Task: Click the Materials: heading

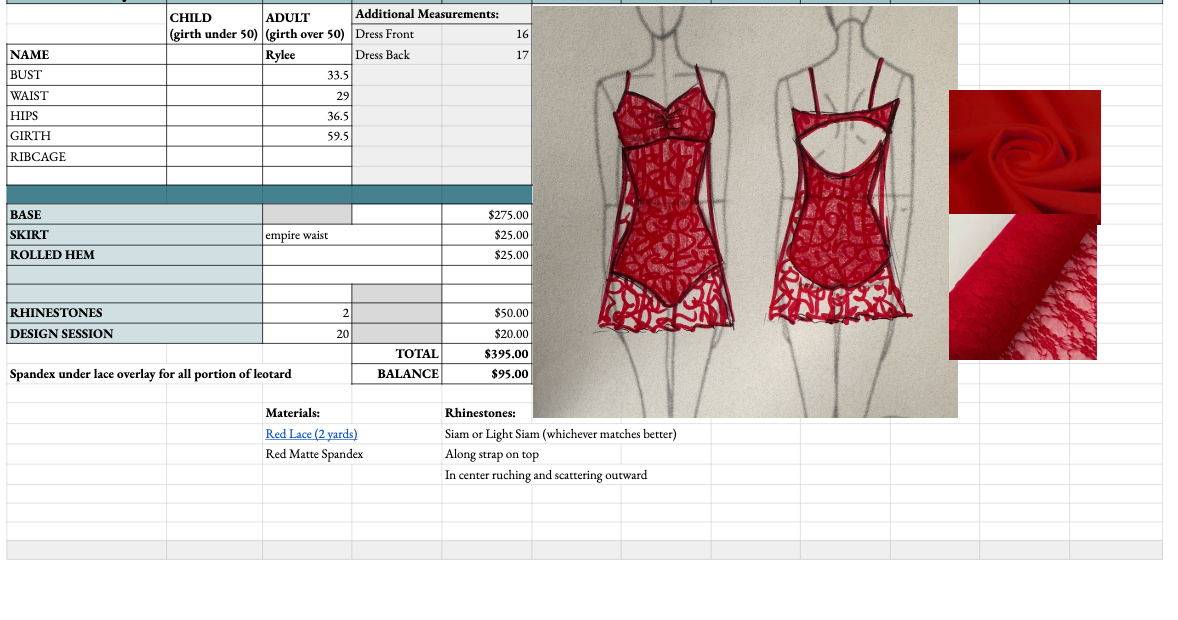Action: coord(292,413)
